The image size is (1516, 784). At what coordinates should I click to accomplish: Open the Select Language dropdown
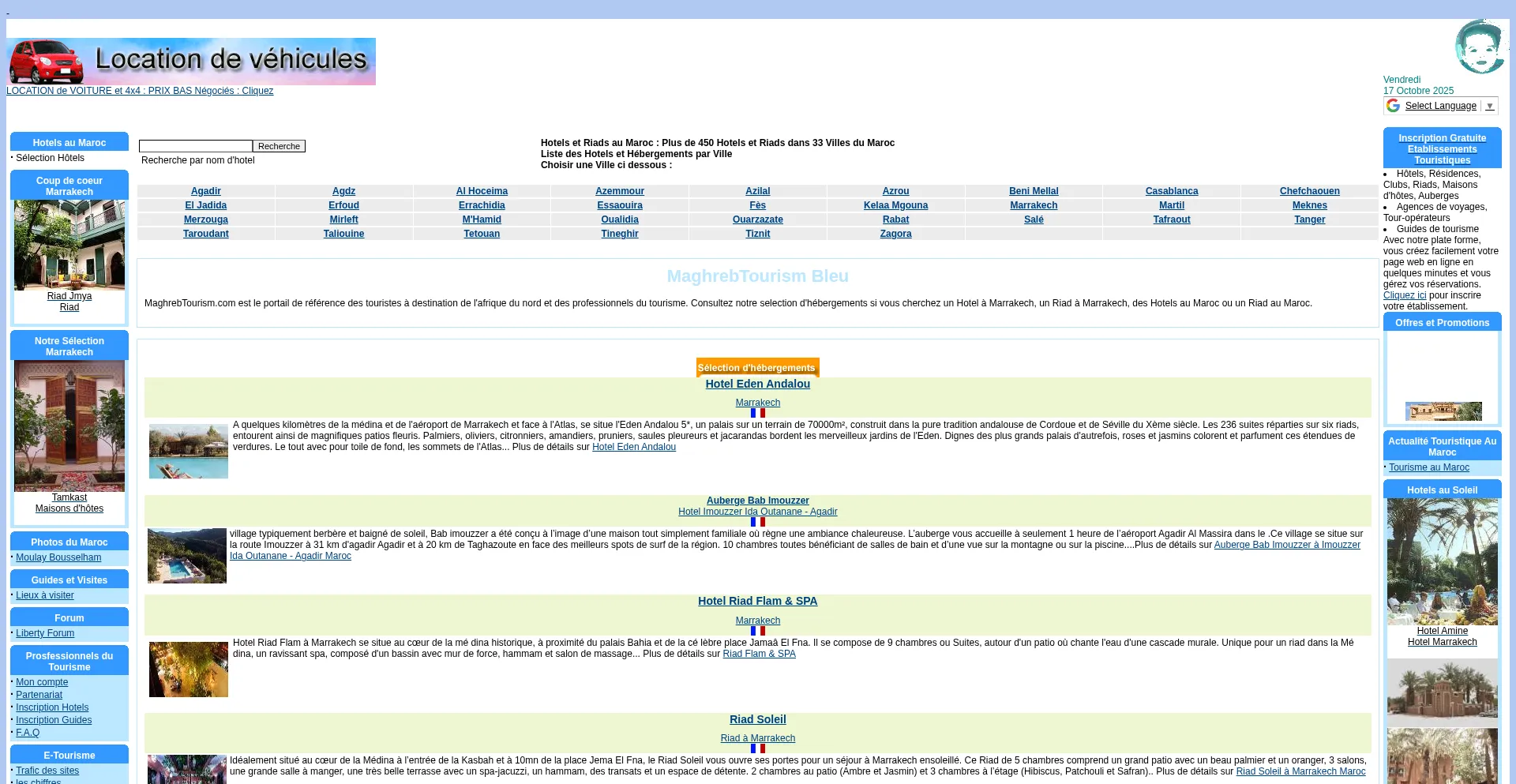point(1440,106)
